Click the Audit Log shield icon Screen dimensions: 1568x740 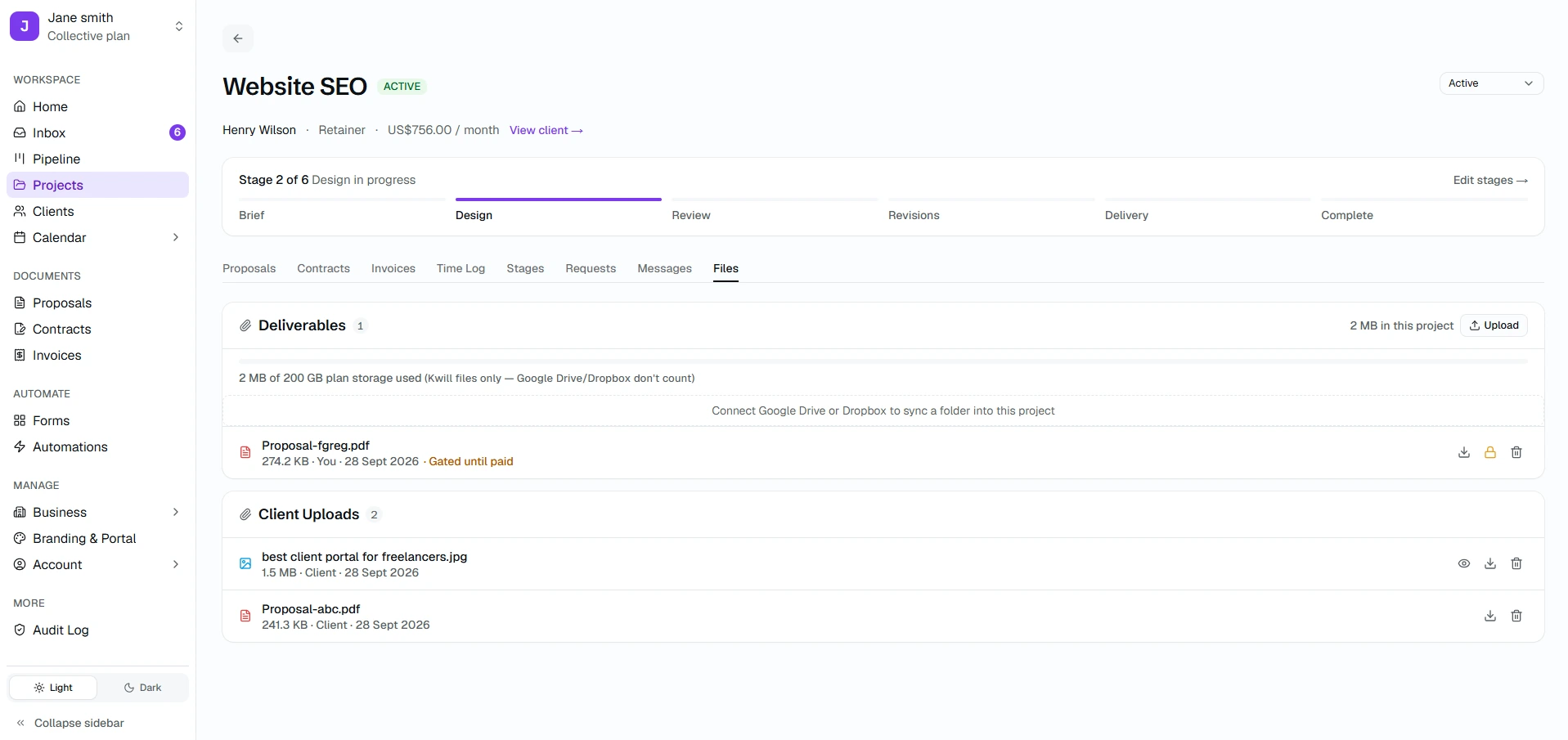[x=20, y=630]
